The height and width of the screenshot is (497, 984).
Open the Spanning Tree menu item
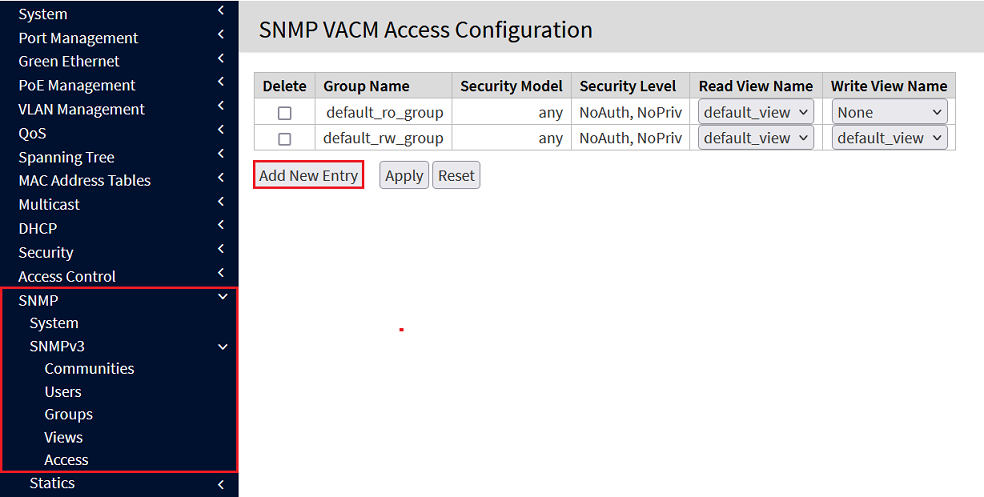(x=66, y=157)
